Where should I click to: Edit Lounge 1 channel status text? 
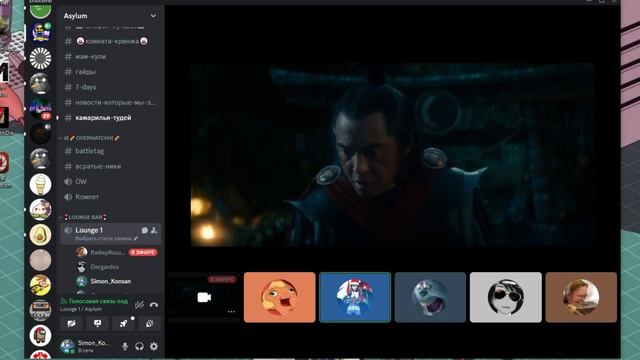pyautogui.click(x=107, y=238)
